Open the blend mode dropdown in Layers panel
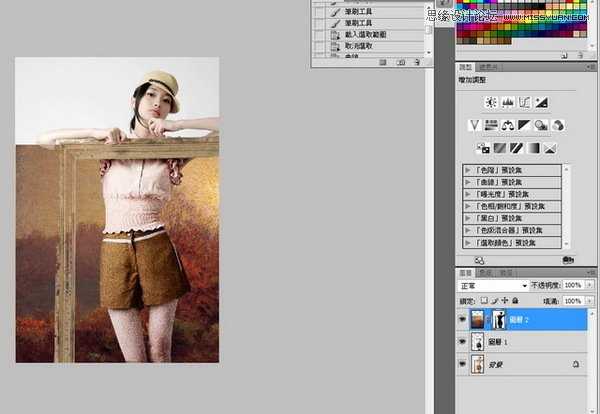This screenshot has width=600, height=414. [491, 285]
